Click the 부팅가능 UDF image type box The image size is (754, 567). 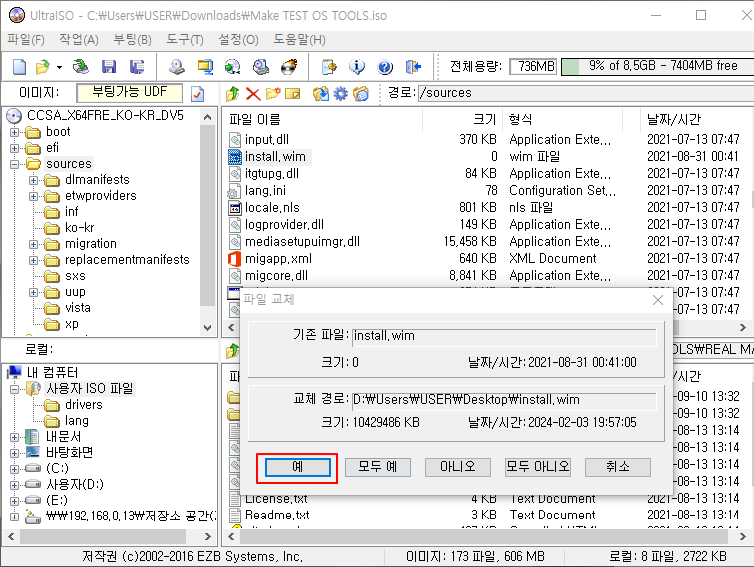click(x=130, y=92)
